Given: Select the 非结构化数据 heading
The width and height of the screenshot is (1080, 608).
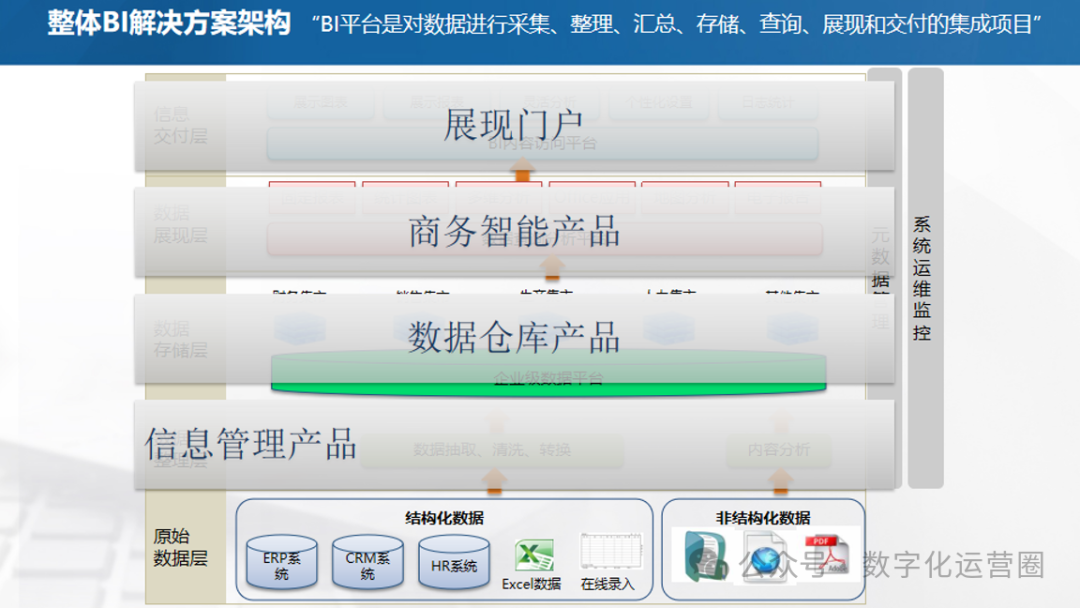Looking at the screenshot, I should (x=763, y=517).
